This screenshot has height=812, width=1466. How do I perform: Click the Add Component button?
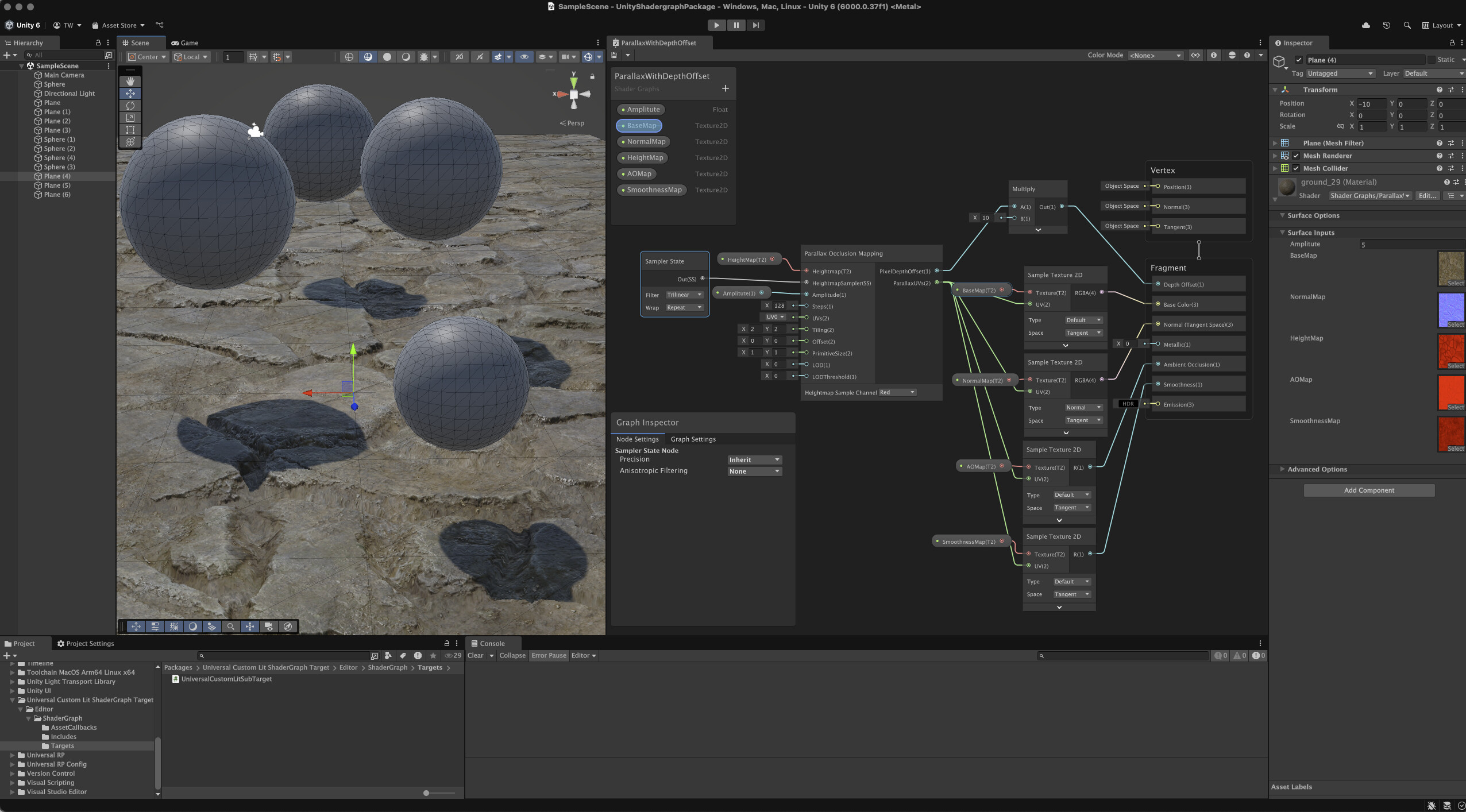click(1368, 490)
